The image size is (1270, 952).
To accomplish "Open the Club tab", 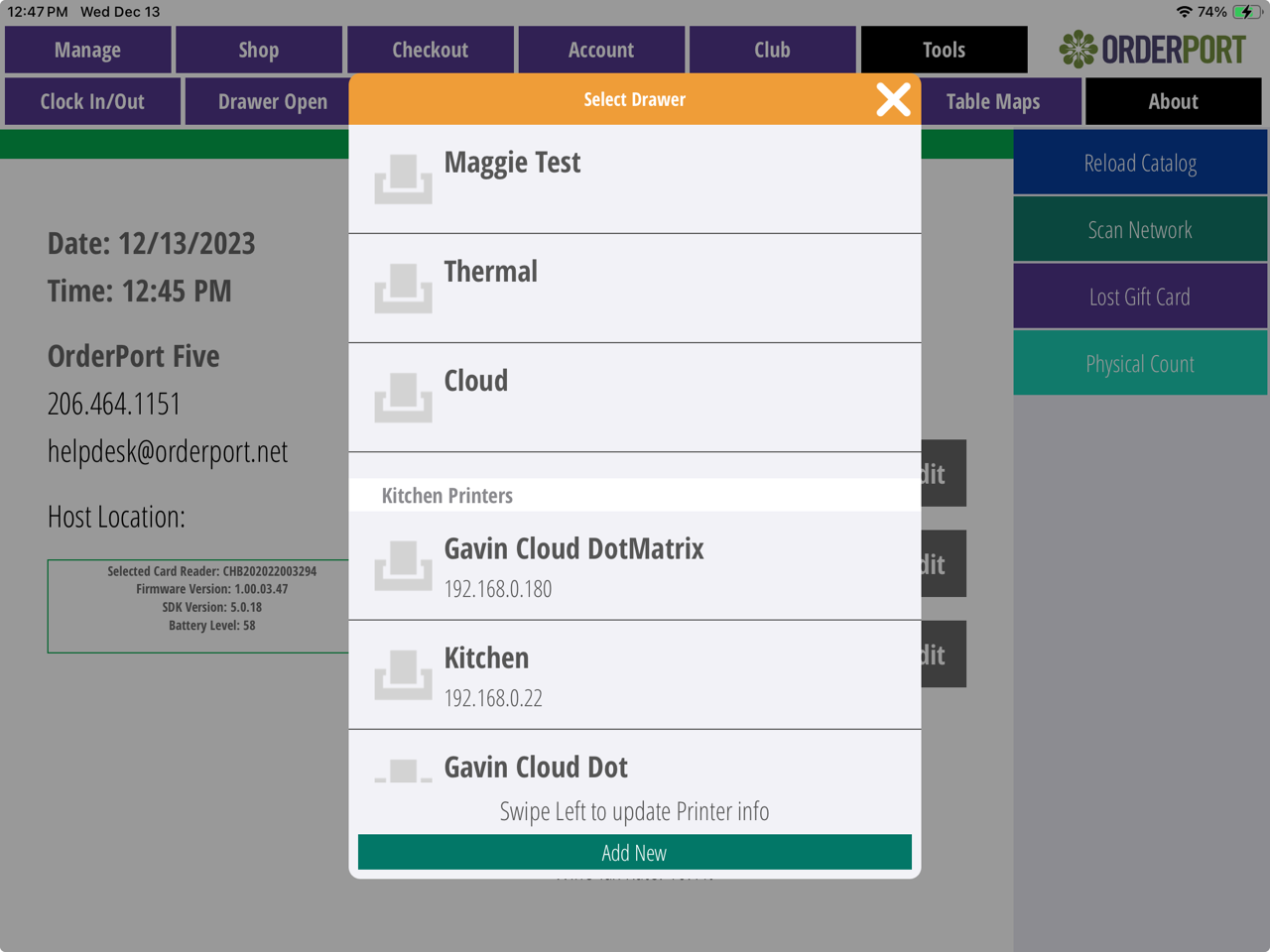I will (x=773, y=50).
